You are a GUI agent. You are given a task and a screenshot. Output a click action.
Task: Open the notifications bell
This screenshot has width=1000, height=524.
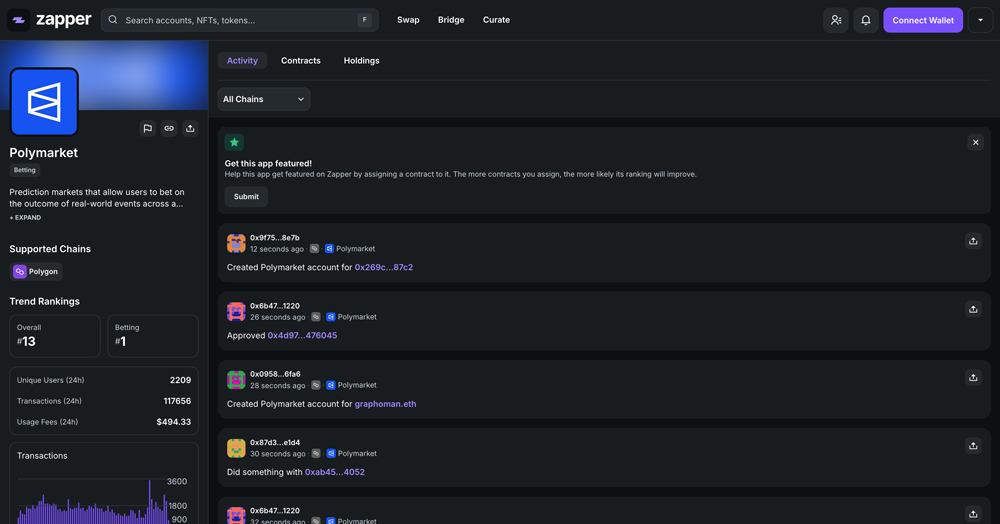tap(865, 20)
